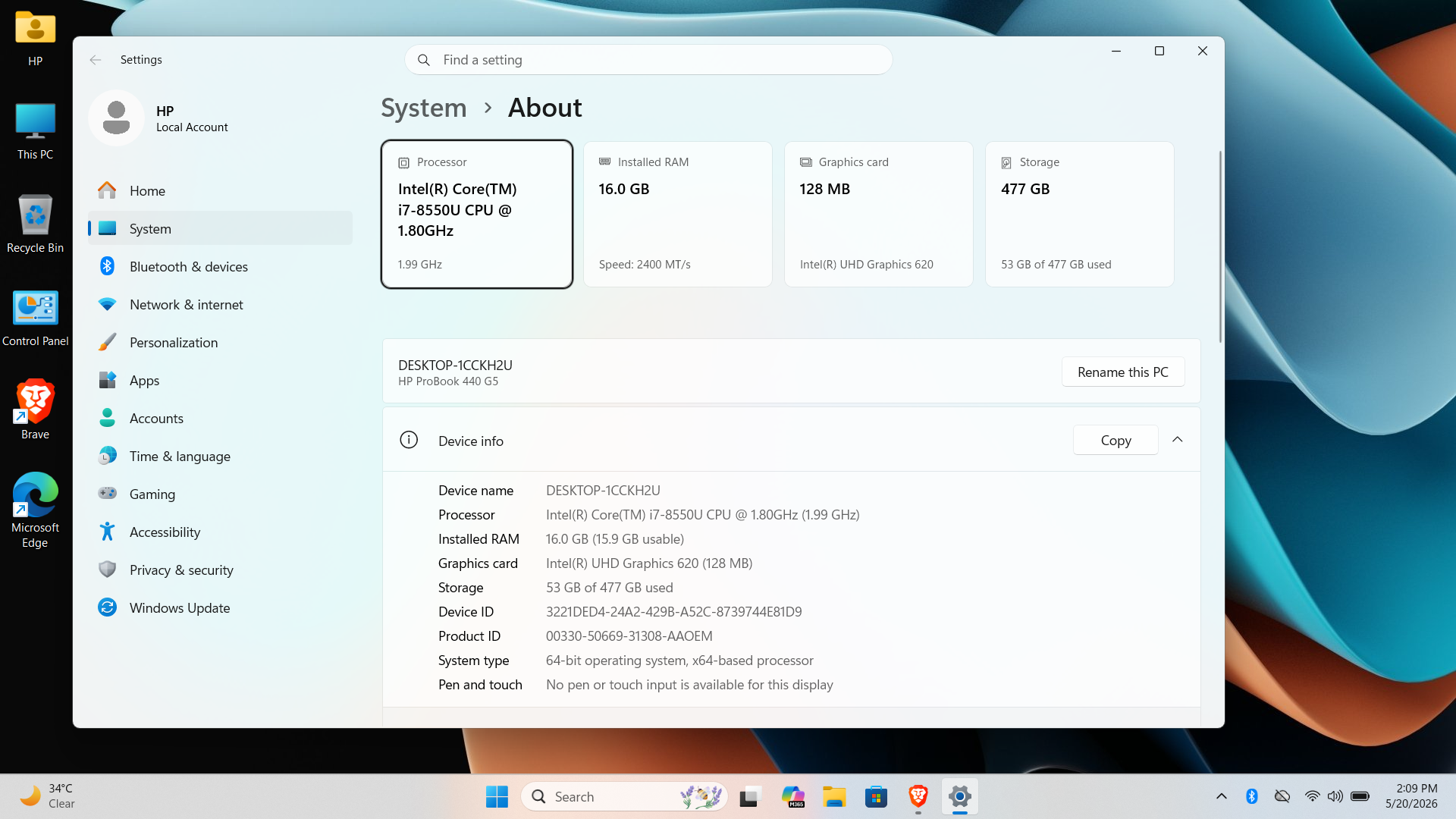Open Task View on the taskbar
Screen dimensions: 1456x819
click(x=749, y=796)
